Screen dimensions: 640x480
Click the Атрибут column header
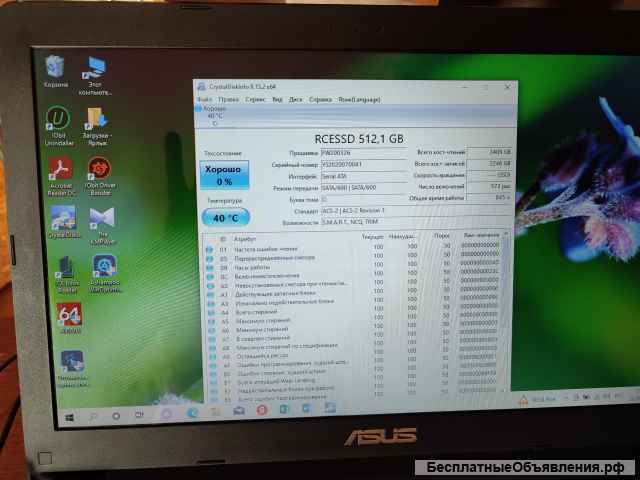pos(244,239)
